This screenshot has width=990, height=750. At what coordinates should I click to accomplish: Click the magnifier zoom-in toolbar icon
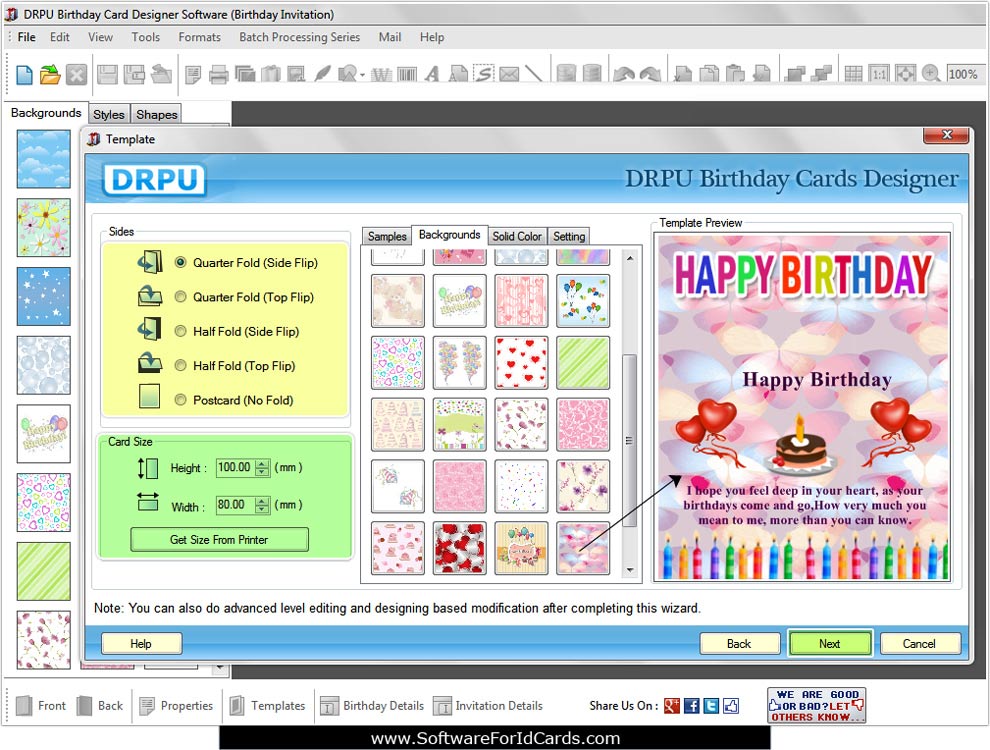tap(931, 74)
